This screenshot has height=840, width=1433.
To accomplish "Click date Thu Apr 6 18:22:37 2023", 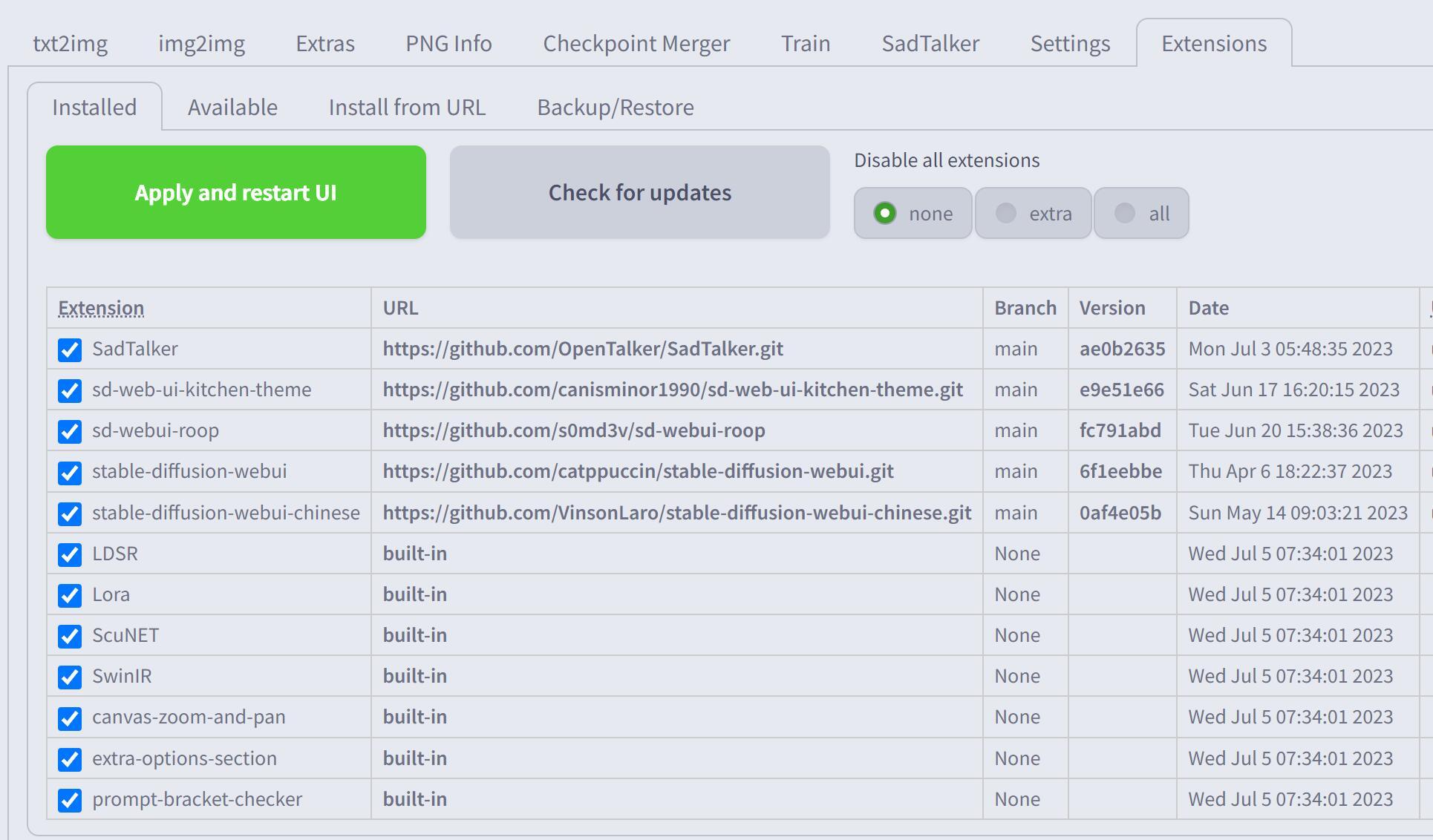I will (1290, 471).
